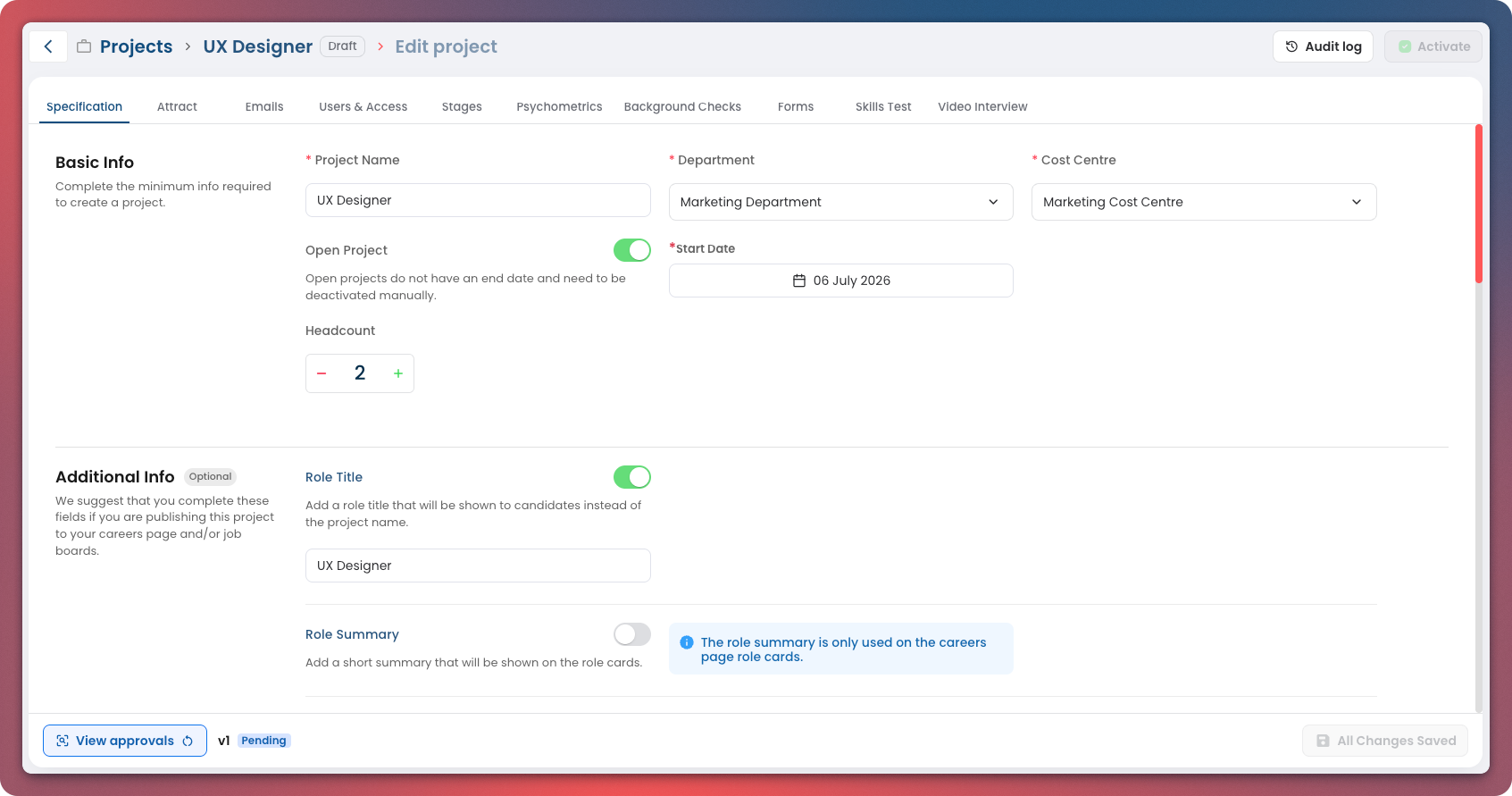
Task: Go to the Video Interview tab
Action: (982, 106)
